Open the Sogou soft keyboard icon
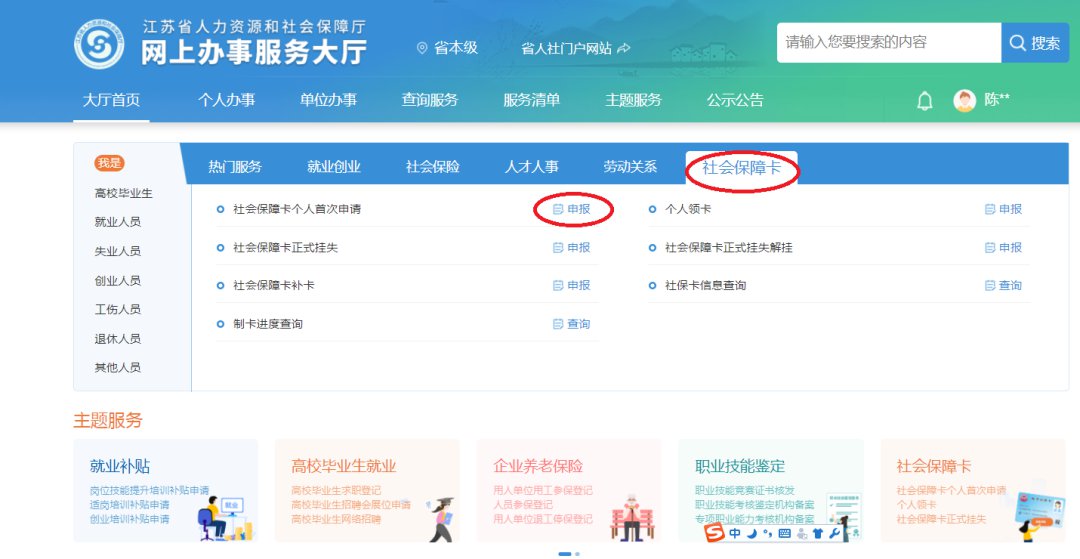Viewport: 1080px width, 559px height. [784, 533]
